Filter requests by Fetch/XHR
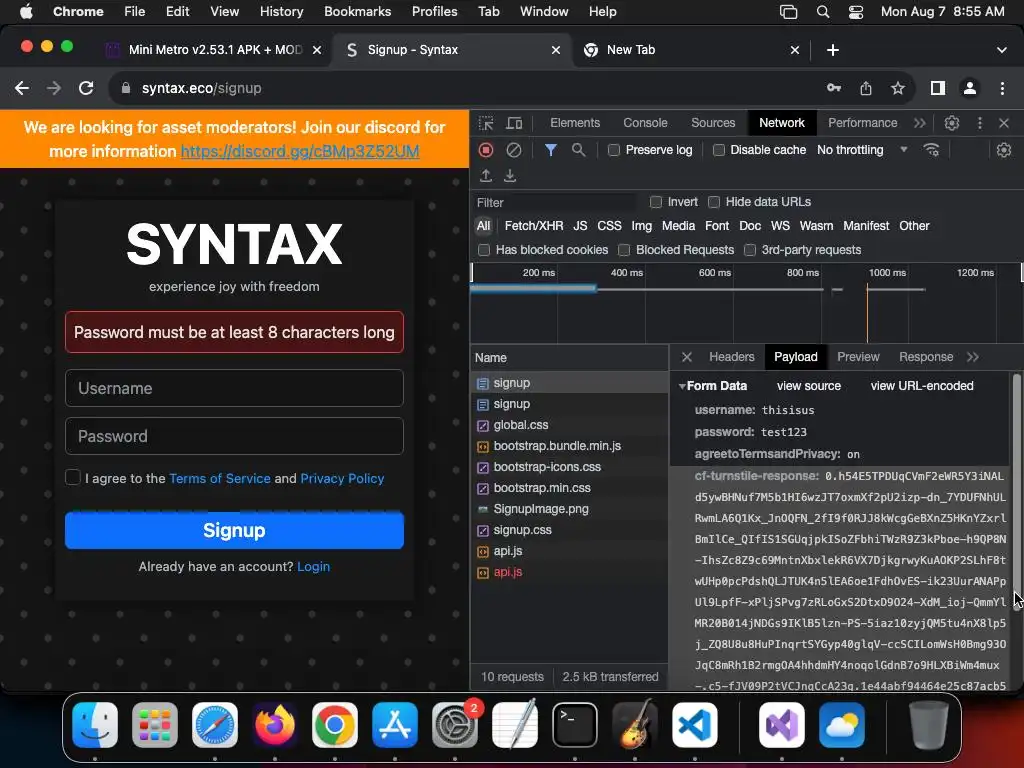The width and height of the screenshot is (1024, 768). coord(534,226)
